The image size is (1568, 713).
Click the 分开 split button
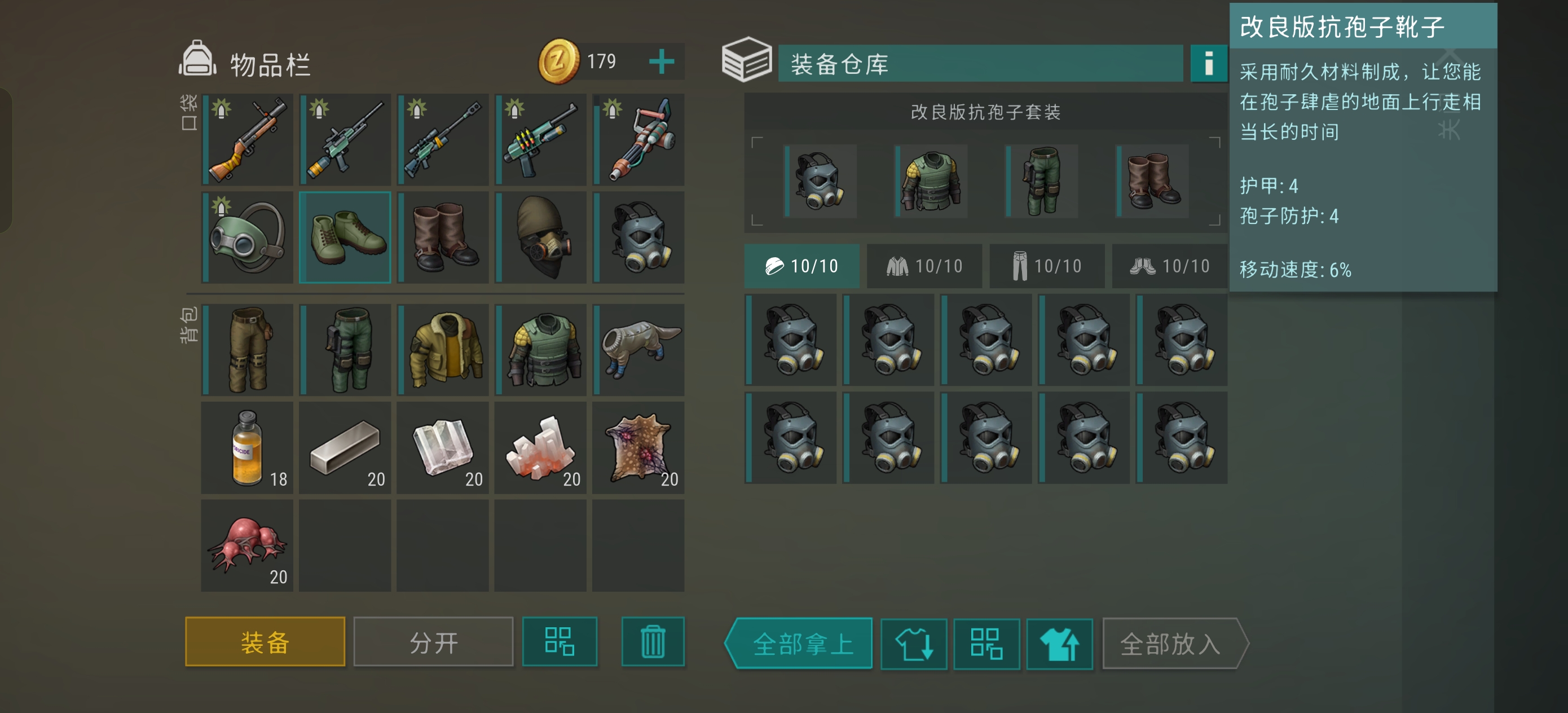[433, 642]
